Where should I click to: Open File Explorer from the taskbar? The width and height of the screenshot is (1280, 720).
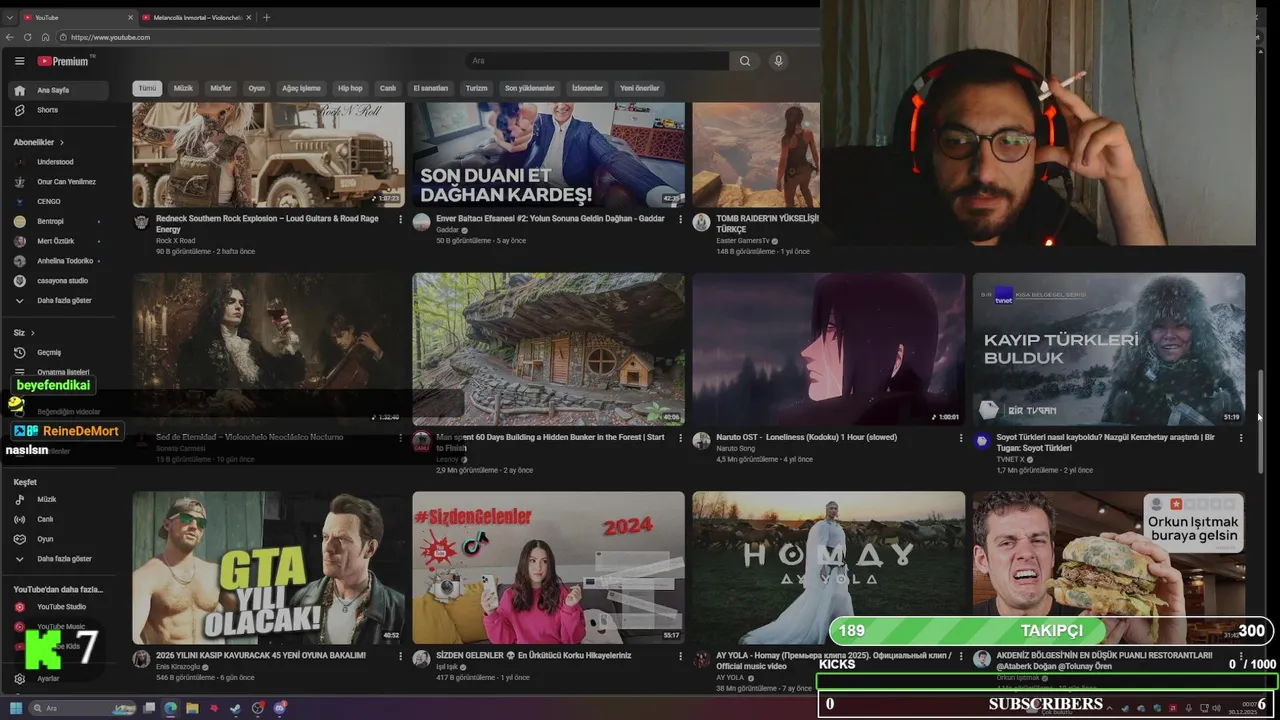(192, 708)
